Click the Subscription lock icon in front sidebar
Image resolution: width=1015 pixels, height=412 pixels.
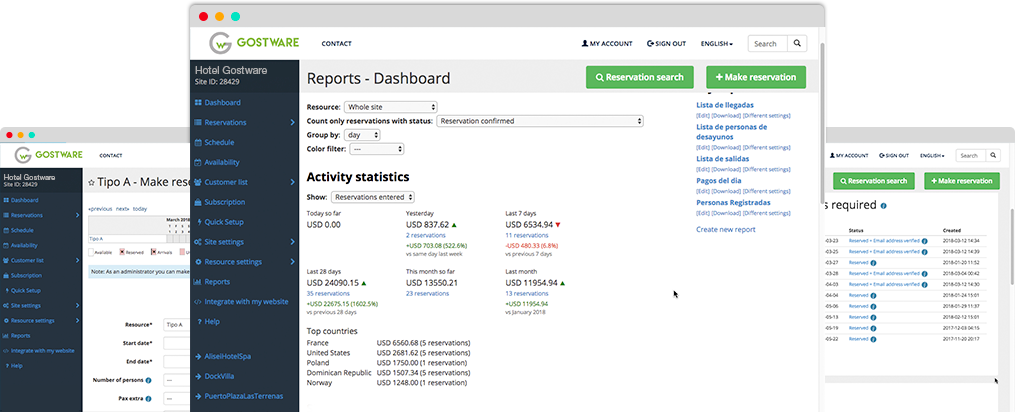pos(198,202)
